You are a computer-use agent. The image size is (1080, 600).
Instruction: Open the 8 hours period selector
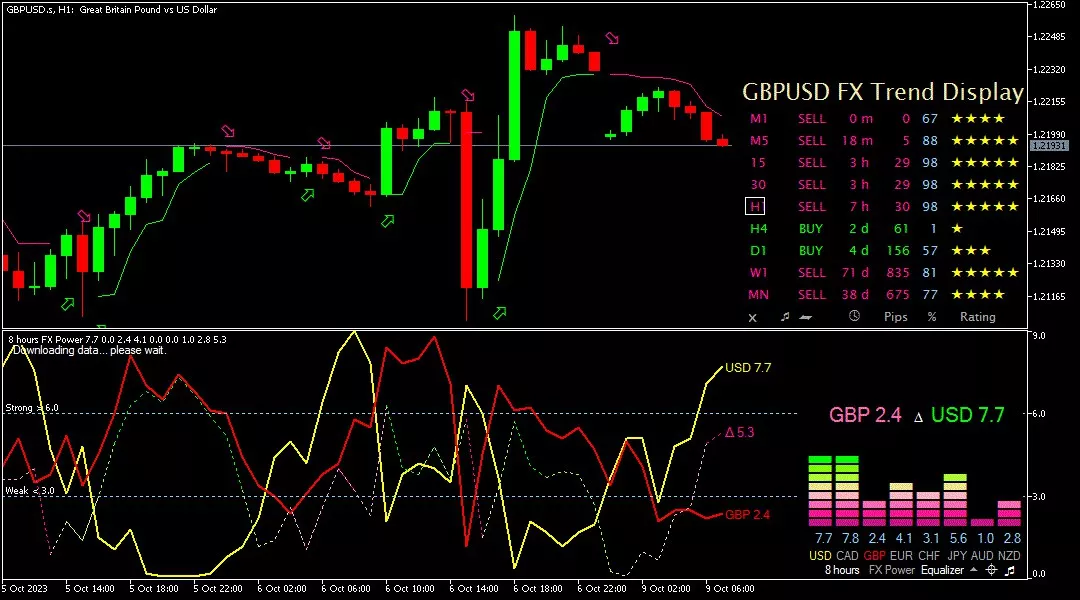point(841,570)
